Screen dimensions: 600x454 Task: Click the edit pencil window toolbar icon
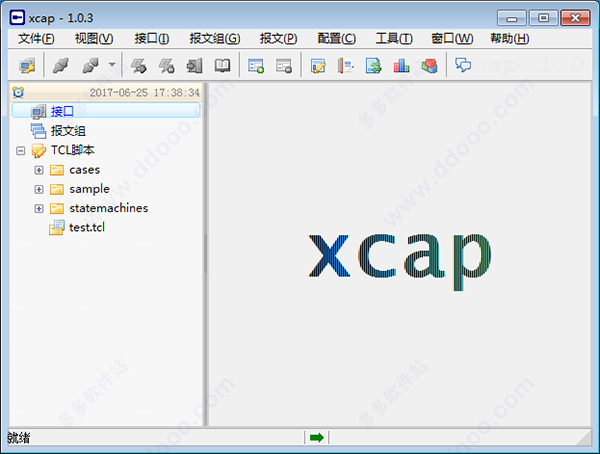(x=318, y=65)
